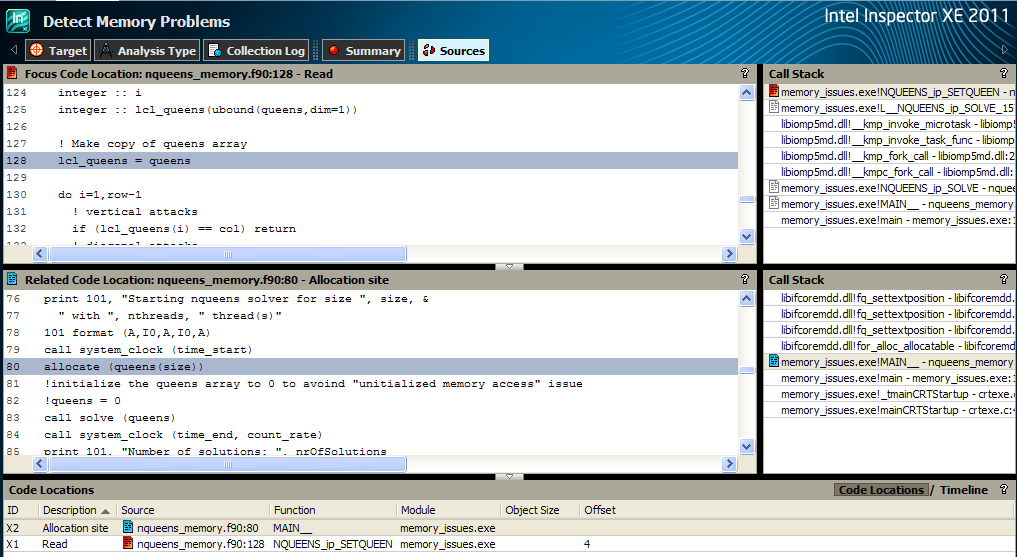Open help for lower Call Stack pane
The height and width of the screenshot is (557, 1017).
point(1003,279)
